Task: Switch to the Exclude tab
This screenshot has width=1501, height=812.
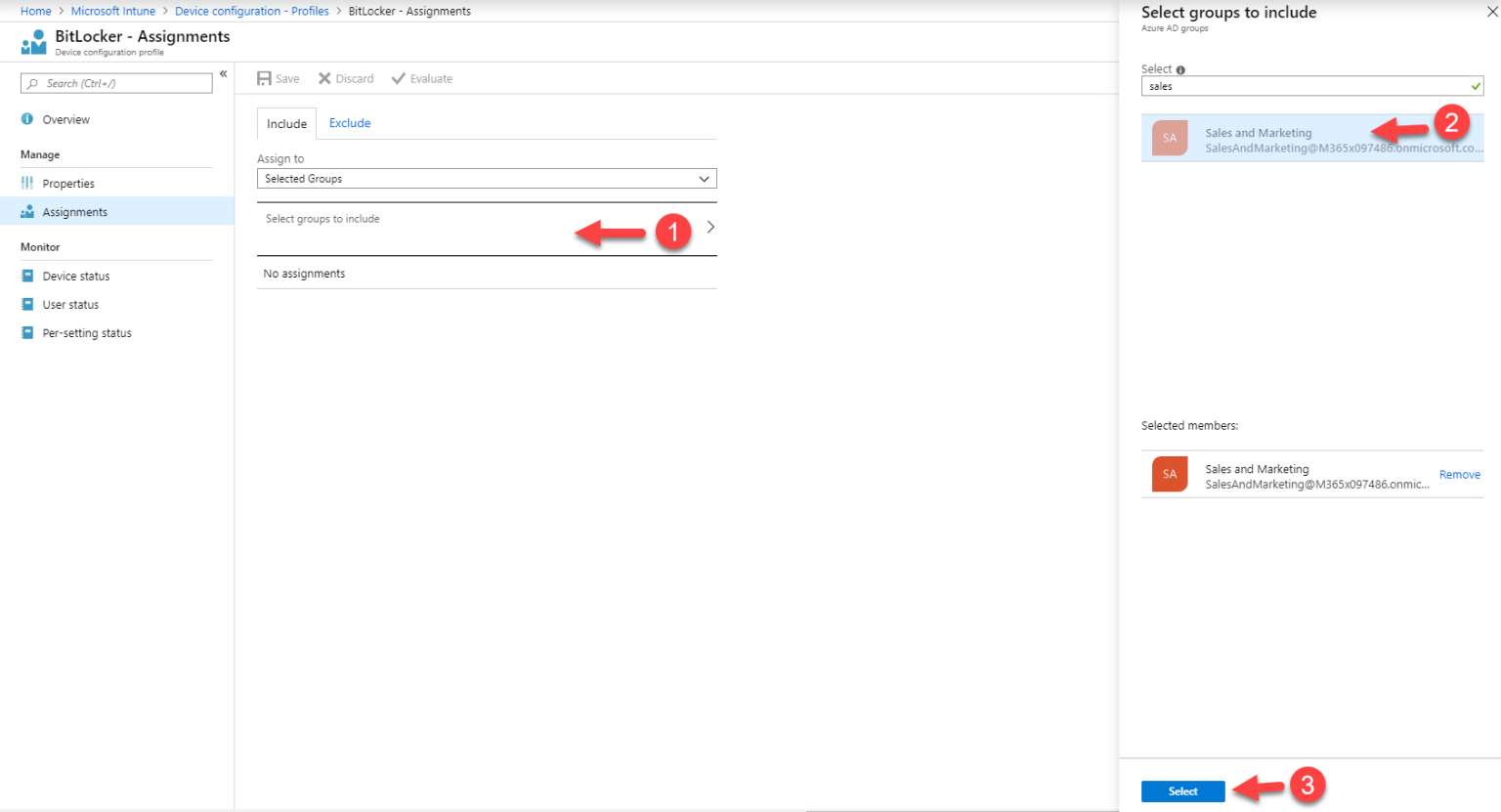Action: [350, 123]
